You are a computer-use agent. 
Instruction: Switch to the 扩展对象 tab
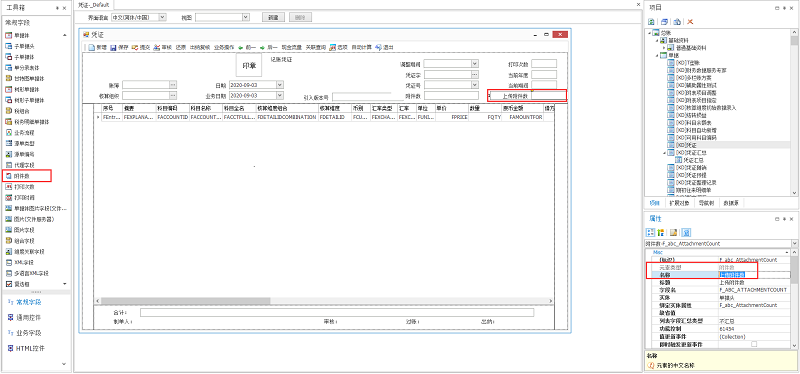pos(679,203)
